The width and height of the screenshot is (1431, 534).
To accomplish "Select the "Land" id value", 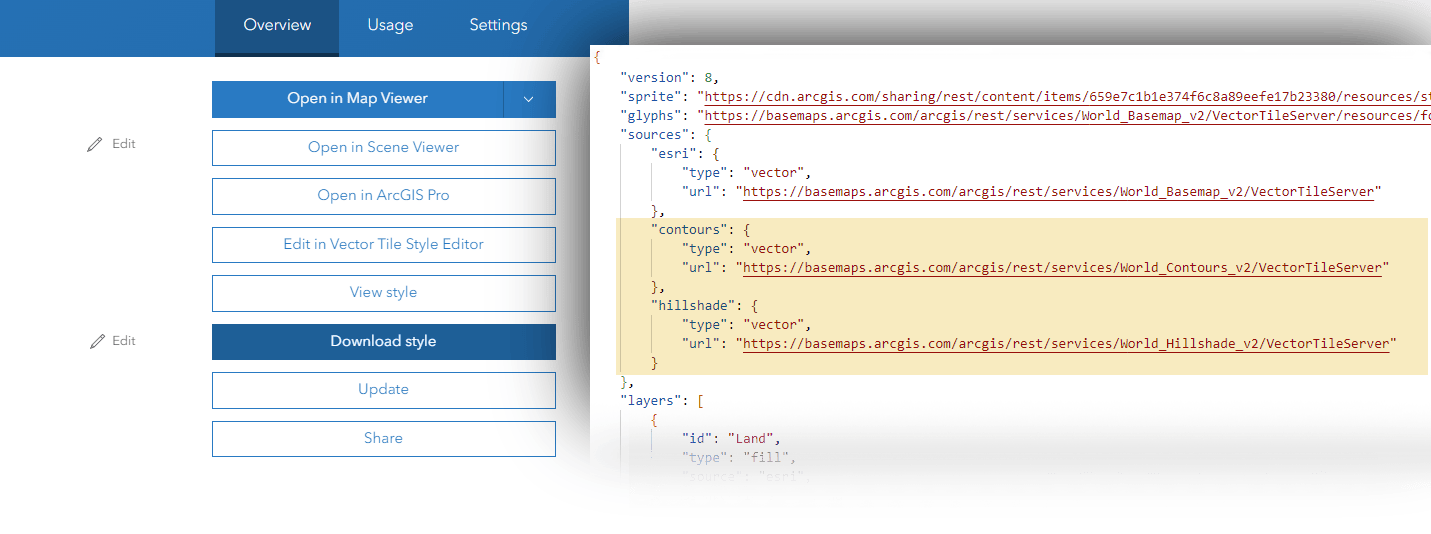I will 750,439.
